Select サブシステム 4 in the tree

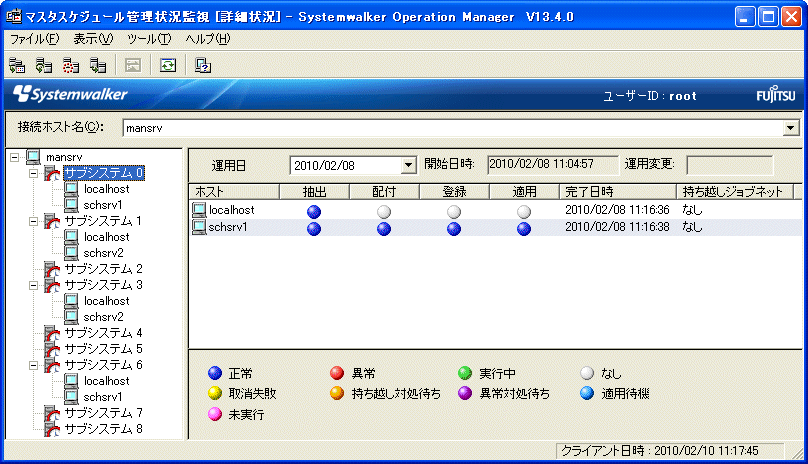pos(103,333)
